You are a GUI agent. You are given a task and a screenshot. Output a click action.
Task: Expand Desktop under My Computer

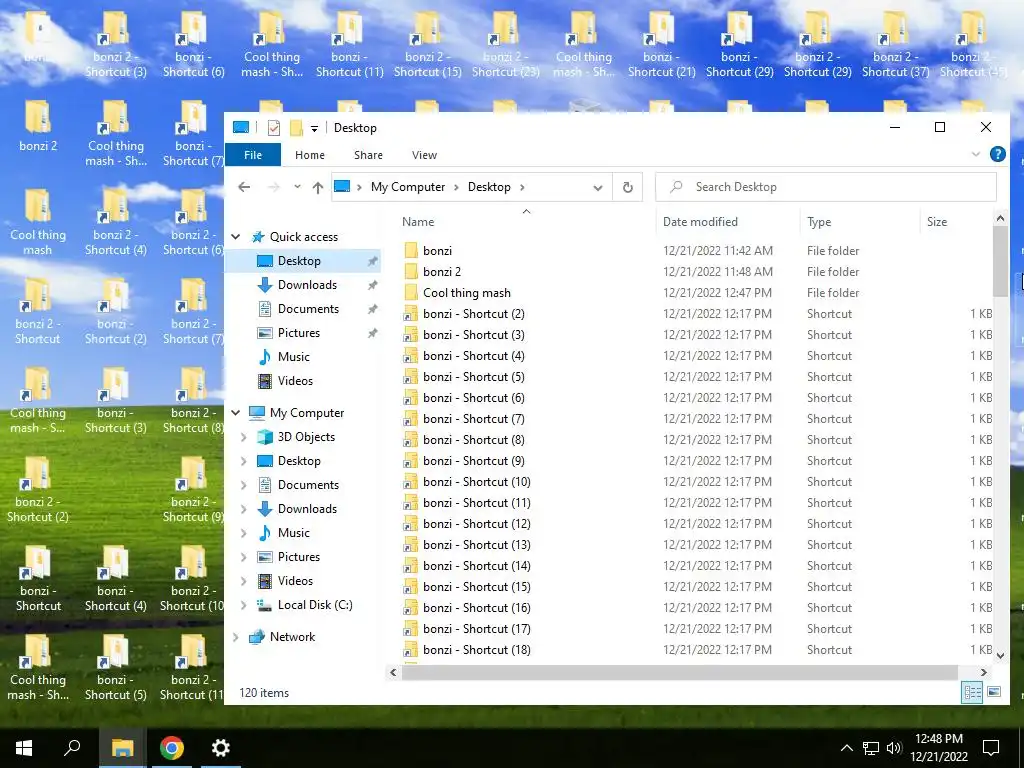tap(244, 461)
